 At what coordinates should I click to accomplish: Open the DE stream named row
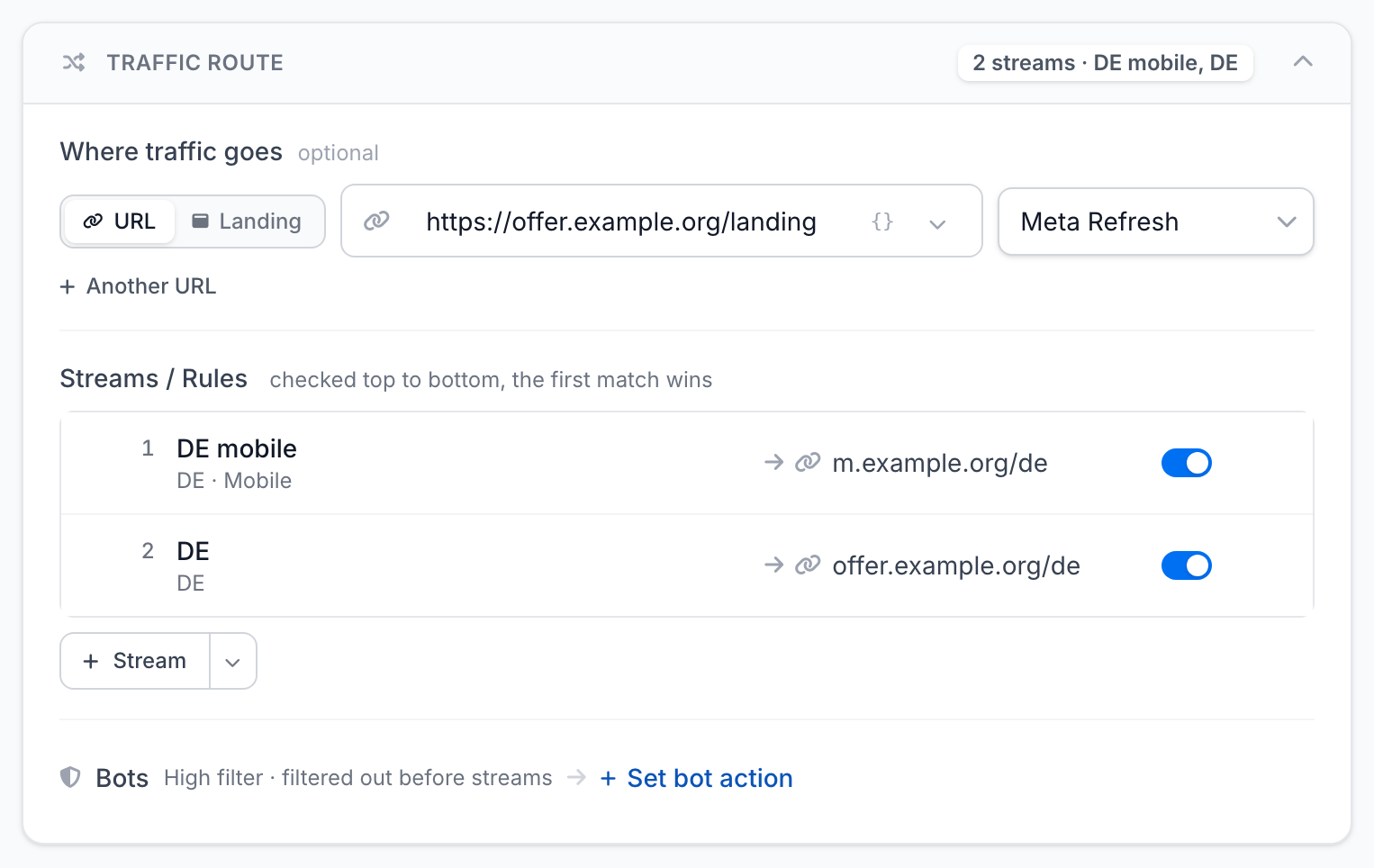pyautogui.click(x=687, y=565)
